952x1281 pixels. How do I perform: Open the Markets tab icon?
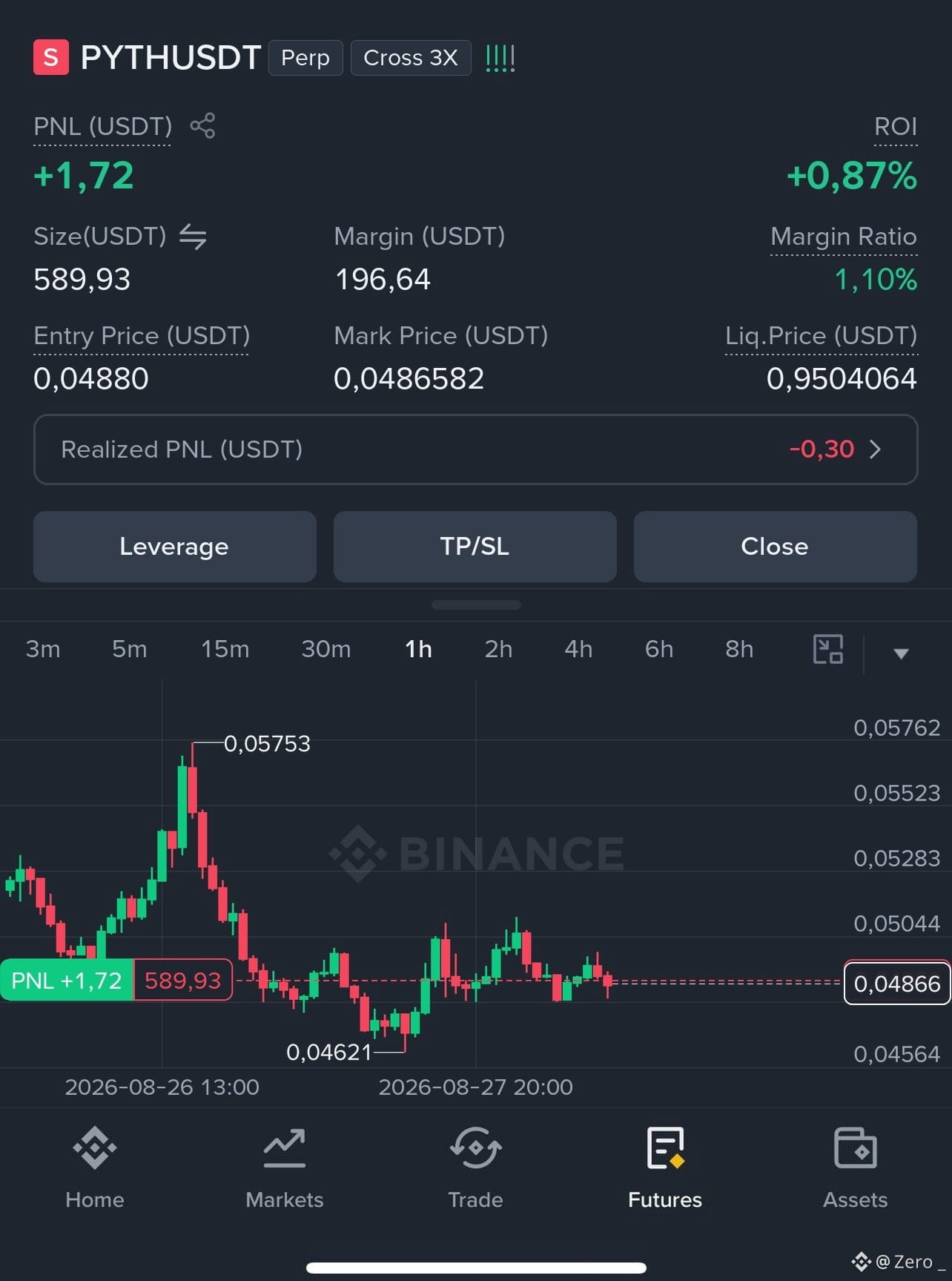[285, 1147]
